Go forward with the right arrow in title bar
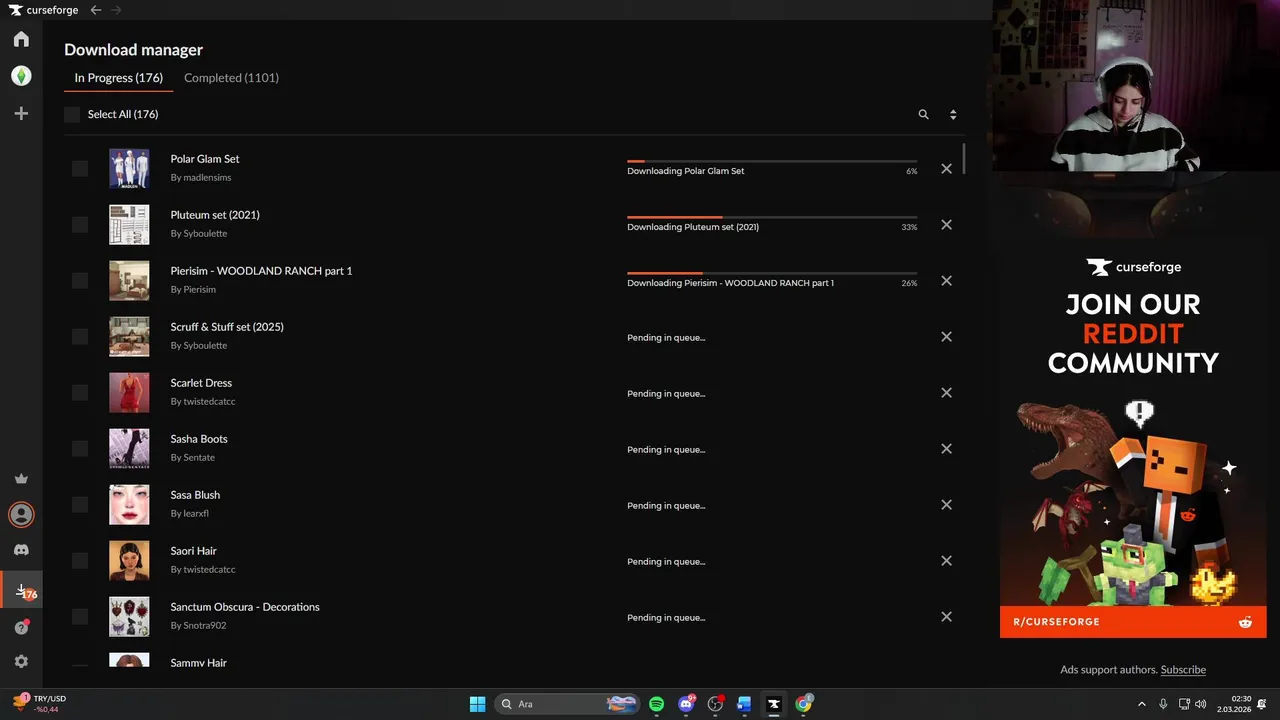This screenshot has width=1280, height=720. coord(116,10)
